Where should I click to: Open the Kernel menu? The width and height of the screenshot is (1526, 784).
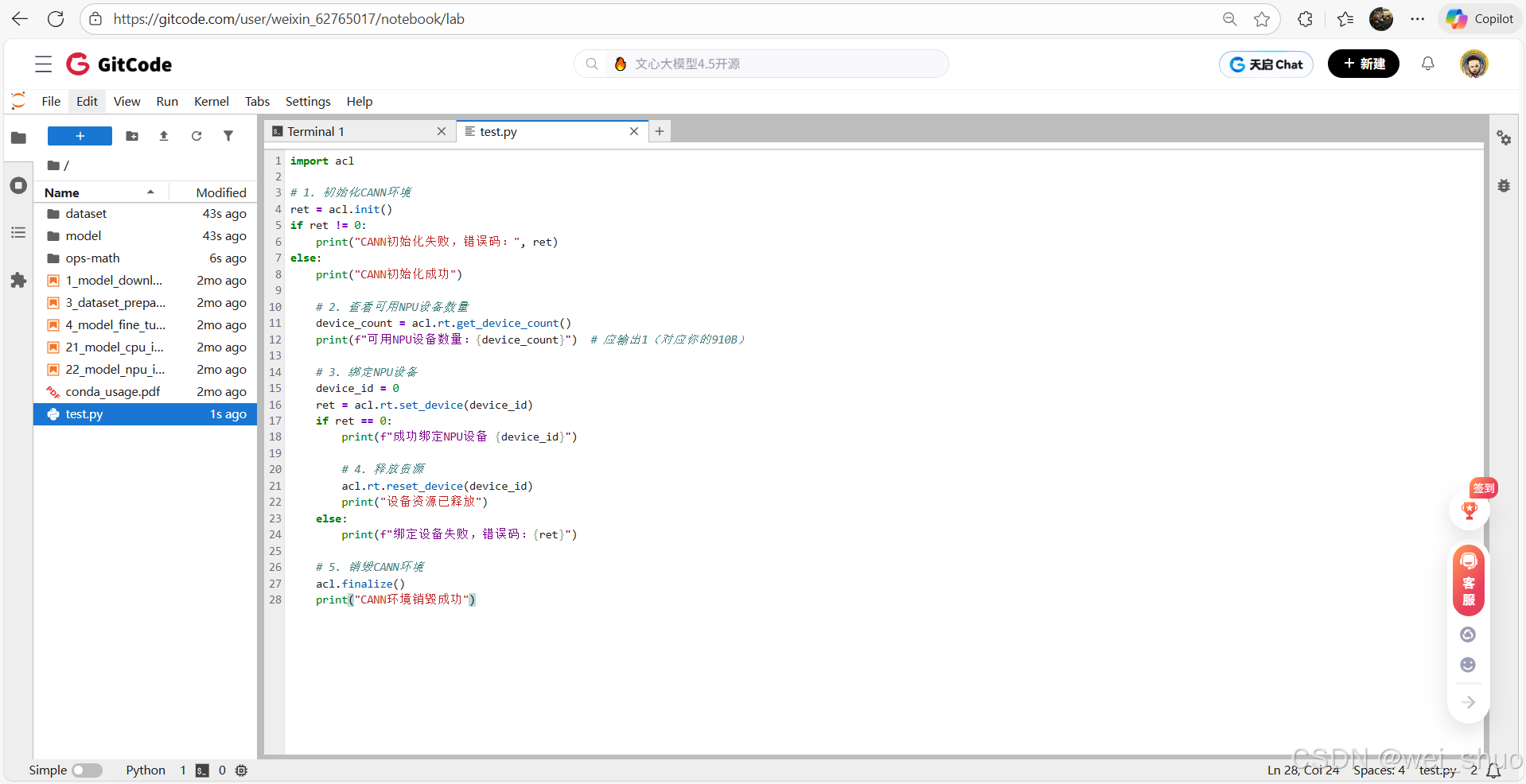[212, 101]
